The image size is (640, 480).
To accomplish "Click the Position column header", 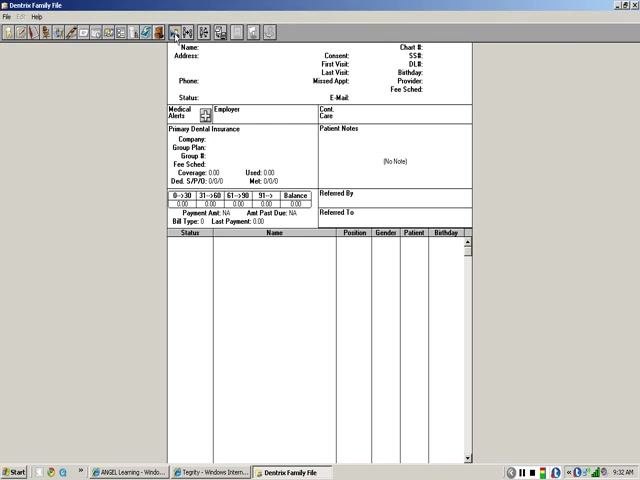I will pos(354,233).
